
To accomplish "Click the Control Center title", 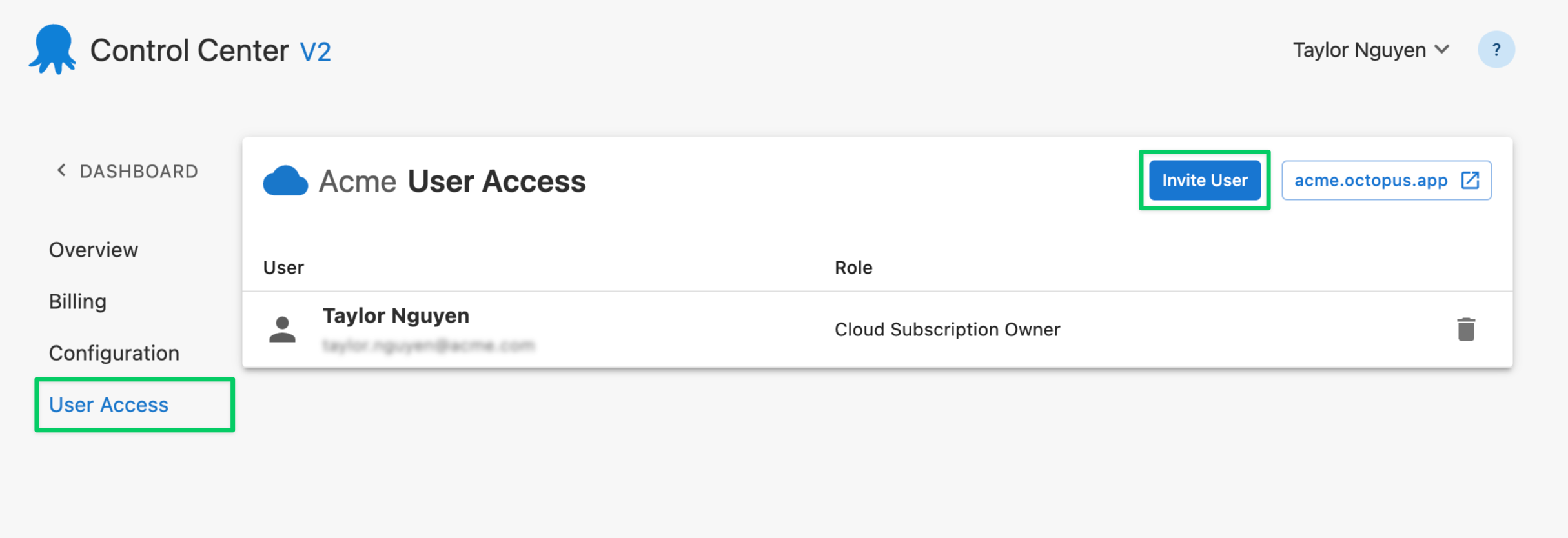I will [189, 50].
